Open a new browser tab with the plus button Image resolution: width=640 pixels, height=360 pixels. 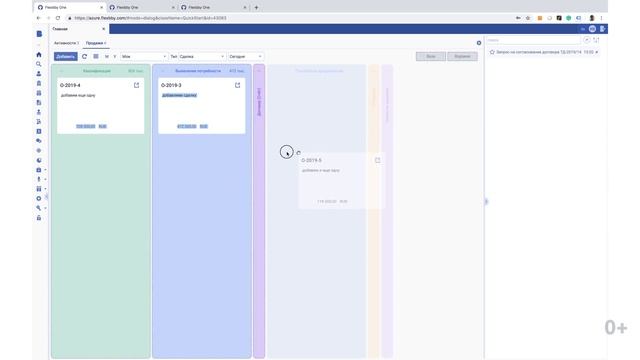click(256, 7)
